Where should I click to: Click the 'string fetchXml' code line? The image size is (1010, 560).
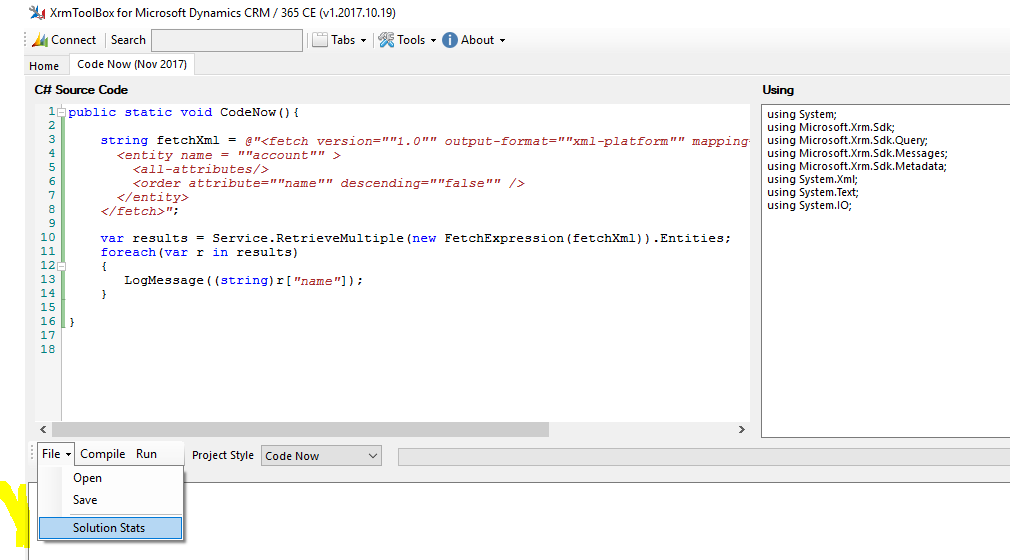(x=425, y=140)
